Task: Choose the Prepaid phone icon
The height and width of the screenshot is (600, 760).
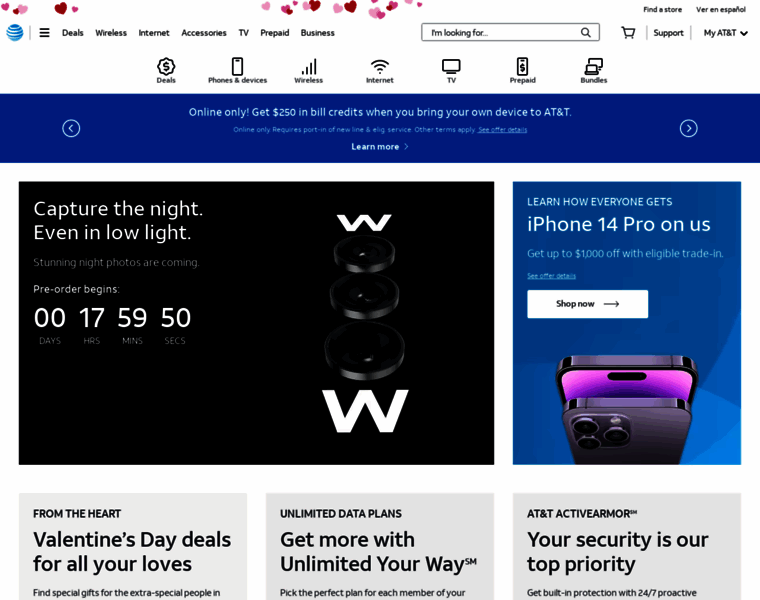Action: [x=522, y=66]
